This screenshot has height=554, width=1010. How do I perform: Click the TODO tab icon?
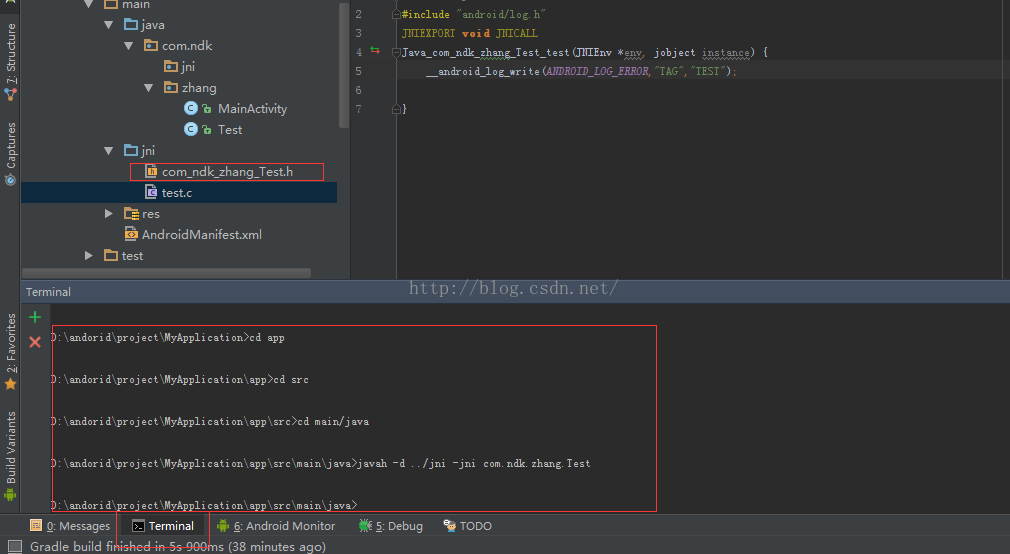tap(450, 526)
